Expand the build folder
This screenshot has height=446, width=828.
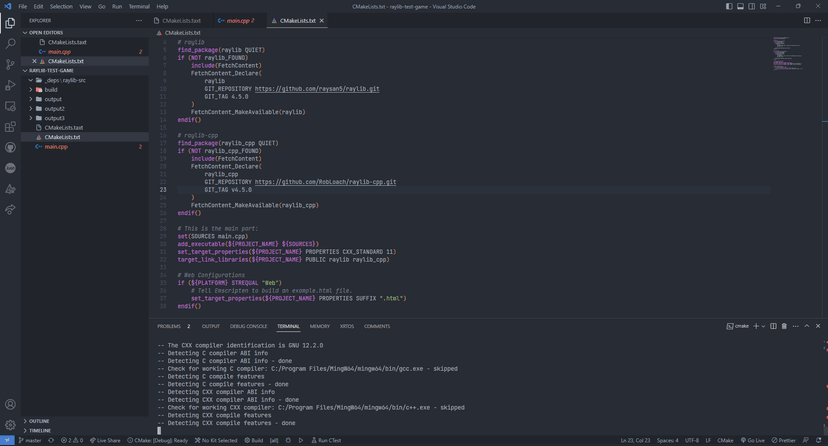click(50, 90)
